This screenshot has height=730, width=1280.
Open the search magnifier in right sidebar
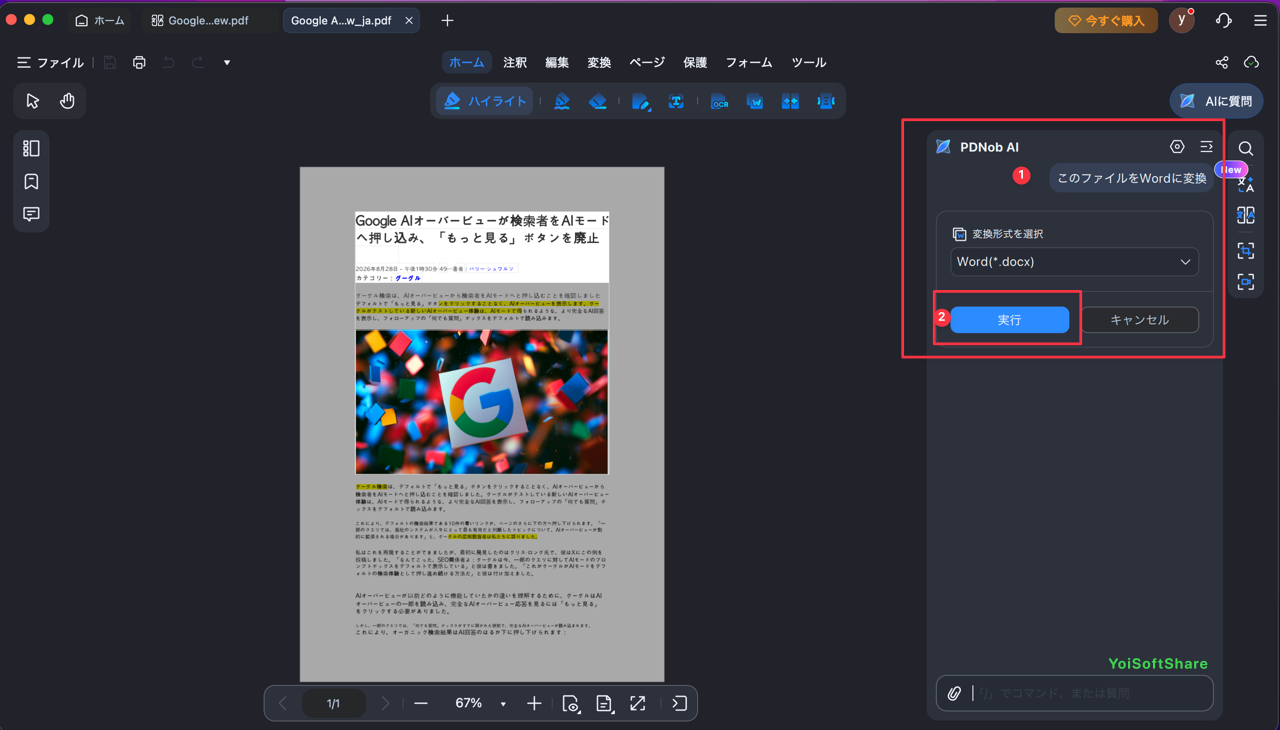point(1246,149)
